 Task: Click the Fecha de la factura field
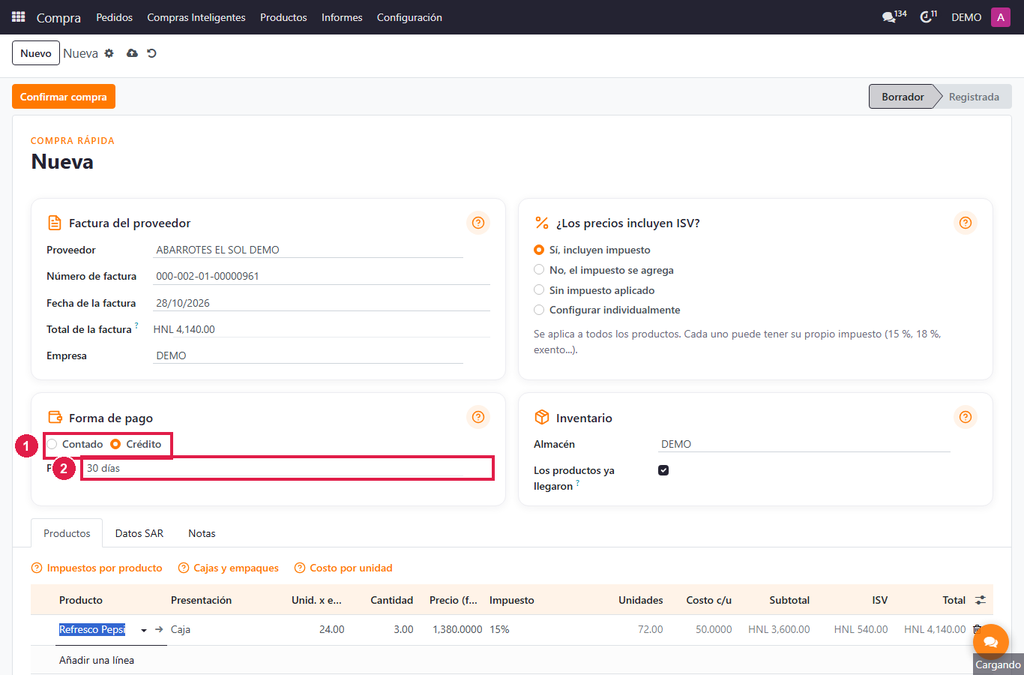click(321, 303)
